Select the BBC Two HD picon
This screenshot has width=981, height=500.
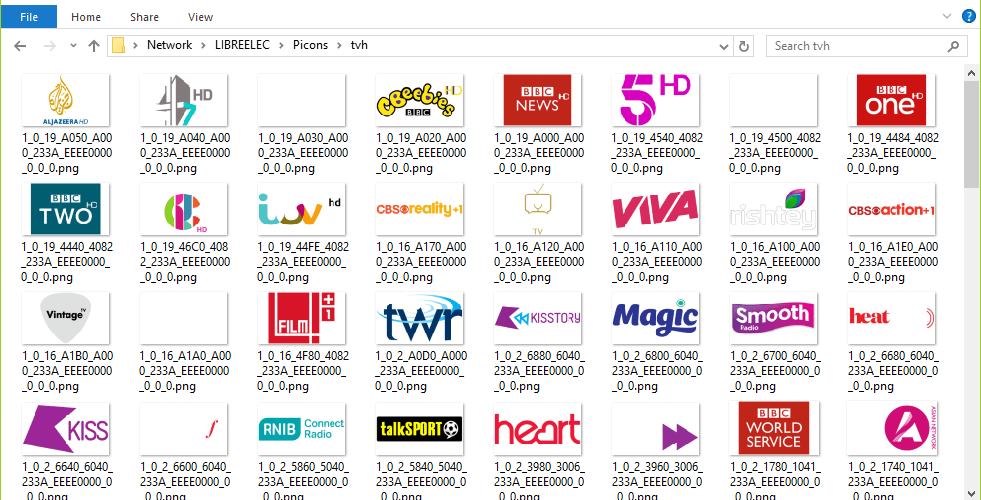(x=66, y=209)
